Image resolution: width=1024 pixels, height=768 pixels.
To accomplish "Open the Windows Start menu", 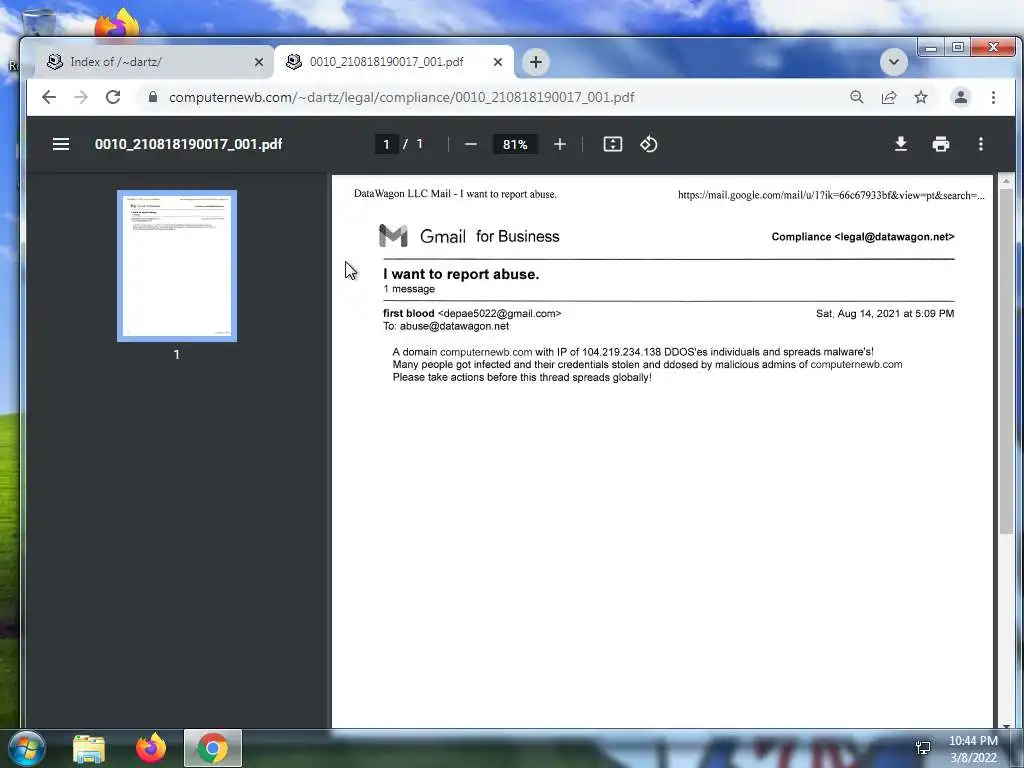I will point(26,748).
